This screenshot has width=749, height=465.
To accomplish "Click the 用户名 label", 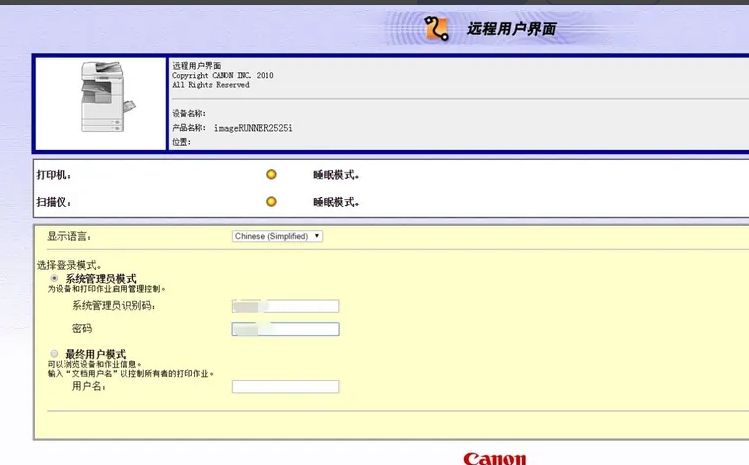I will [88, 386].
